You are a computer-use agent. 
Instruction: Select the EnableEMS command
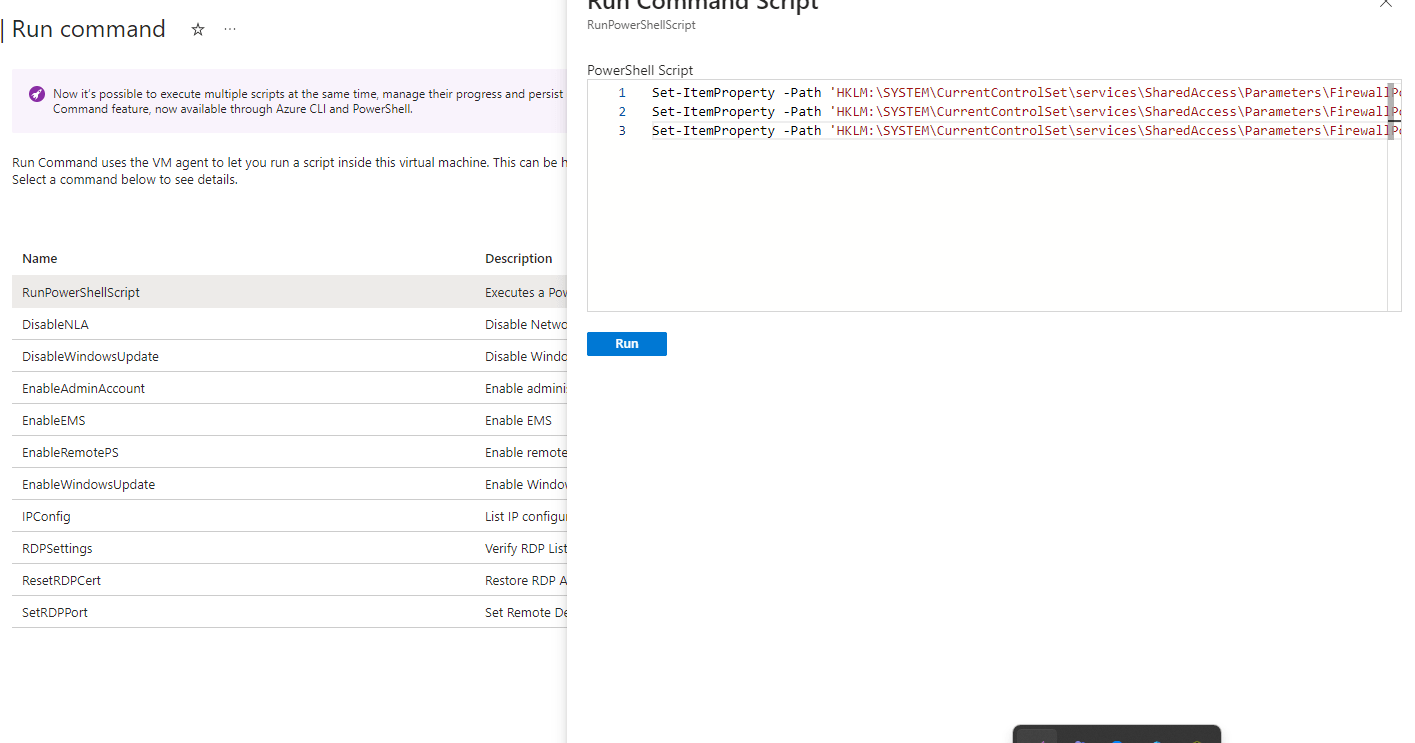[x=53, y=420]
